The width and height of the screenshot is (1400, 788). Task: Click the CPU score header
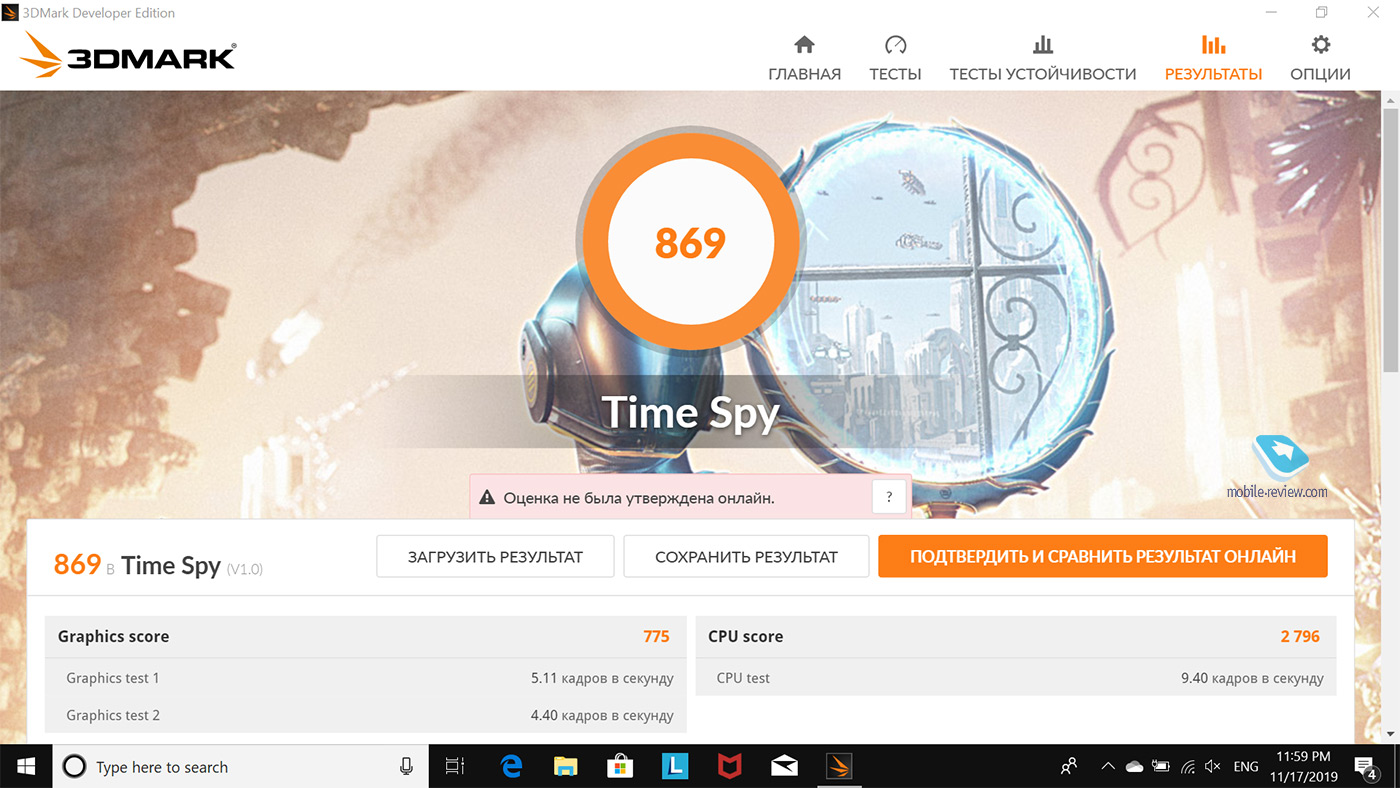coord(746,636)
